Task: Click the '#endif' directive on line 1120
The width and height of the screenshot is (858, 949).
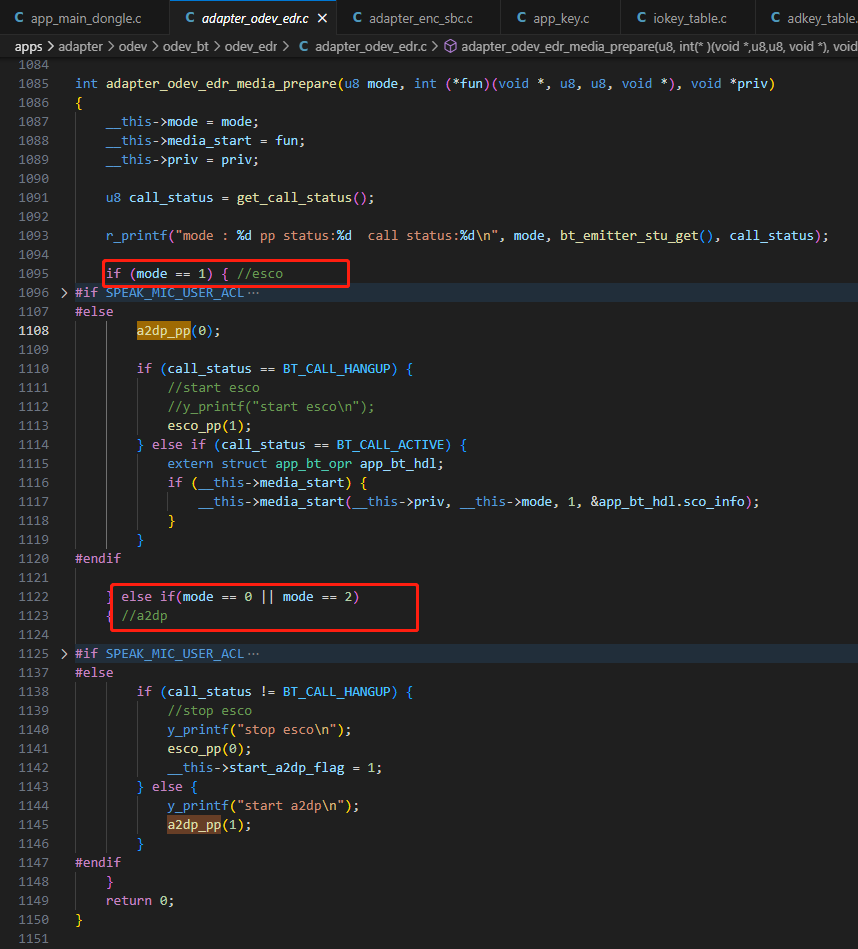Action: coord(98,559)
